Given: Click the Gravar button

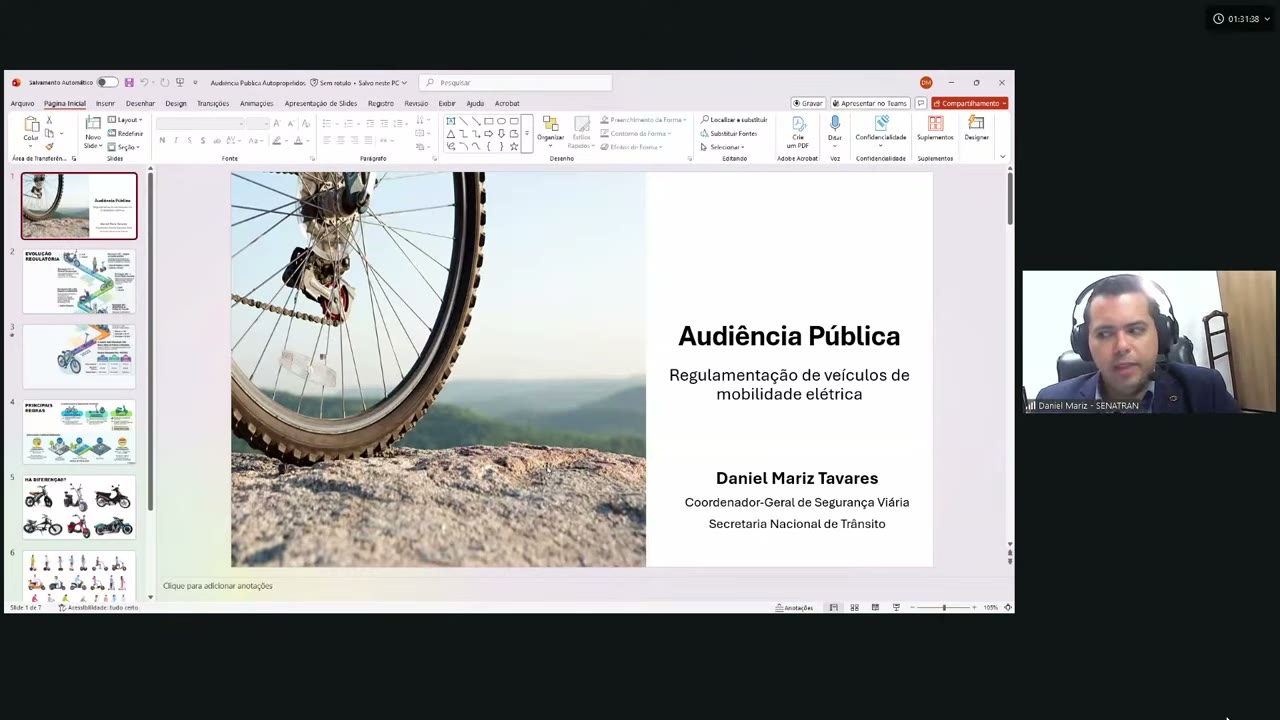Looking at the screenshot, I should [808, 103].
